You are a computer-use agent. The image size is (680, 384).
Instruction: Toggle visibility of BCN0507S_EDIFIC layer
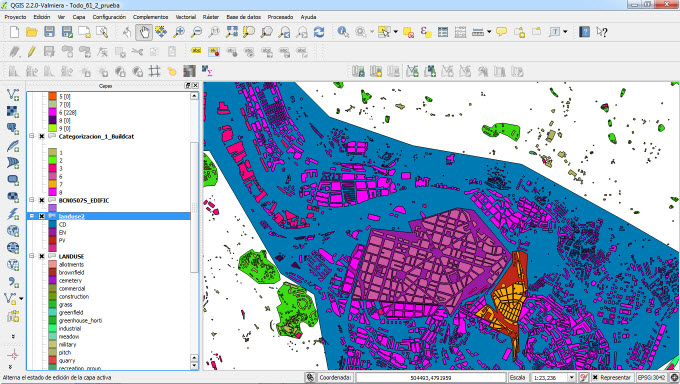coord(42,200)
